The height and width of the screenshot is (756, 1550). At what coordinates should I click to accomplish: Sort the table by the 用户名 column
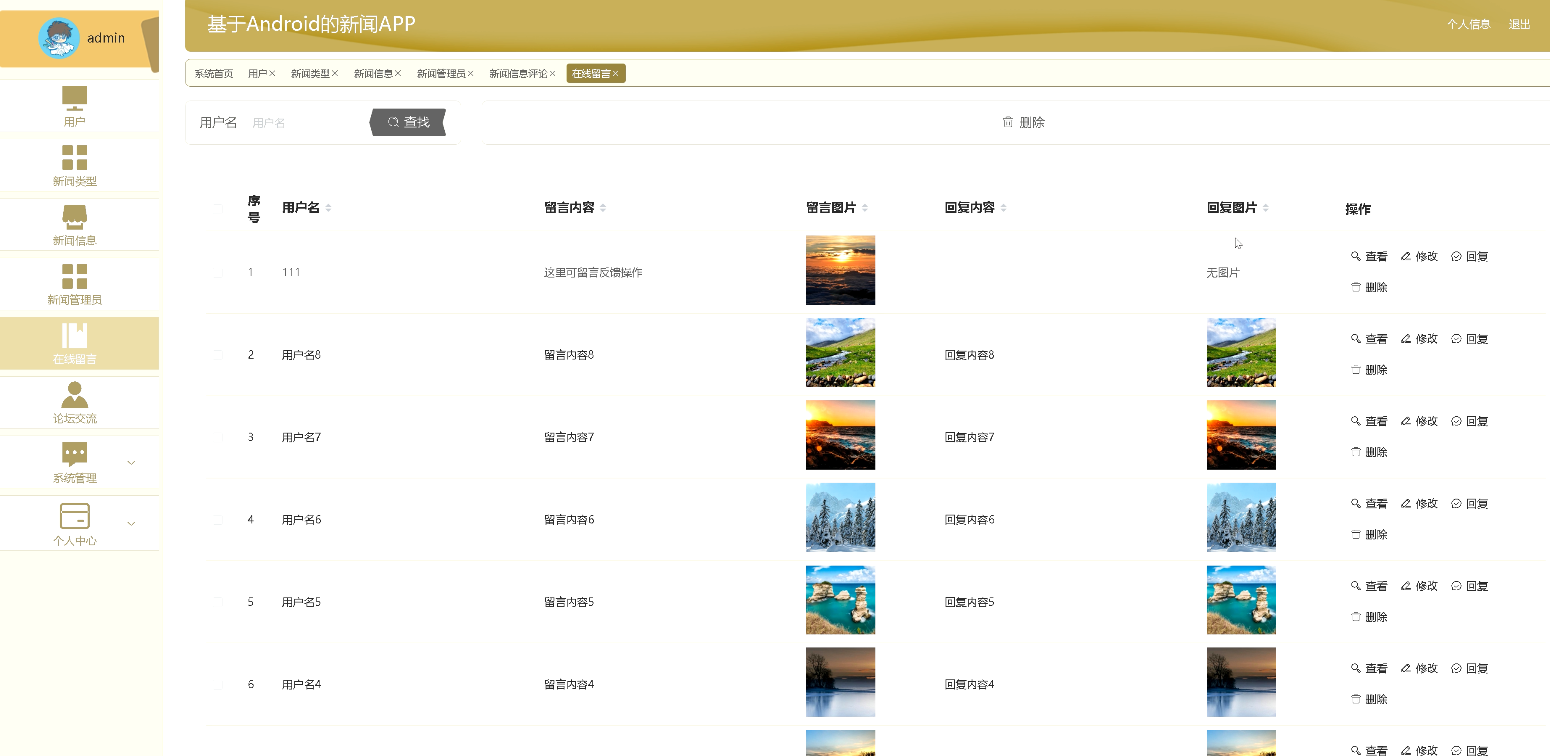(x=328, y=208)
